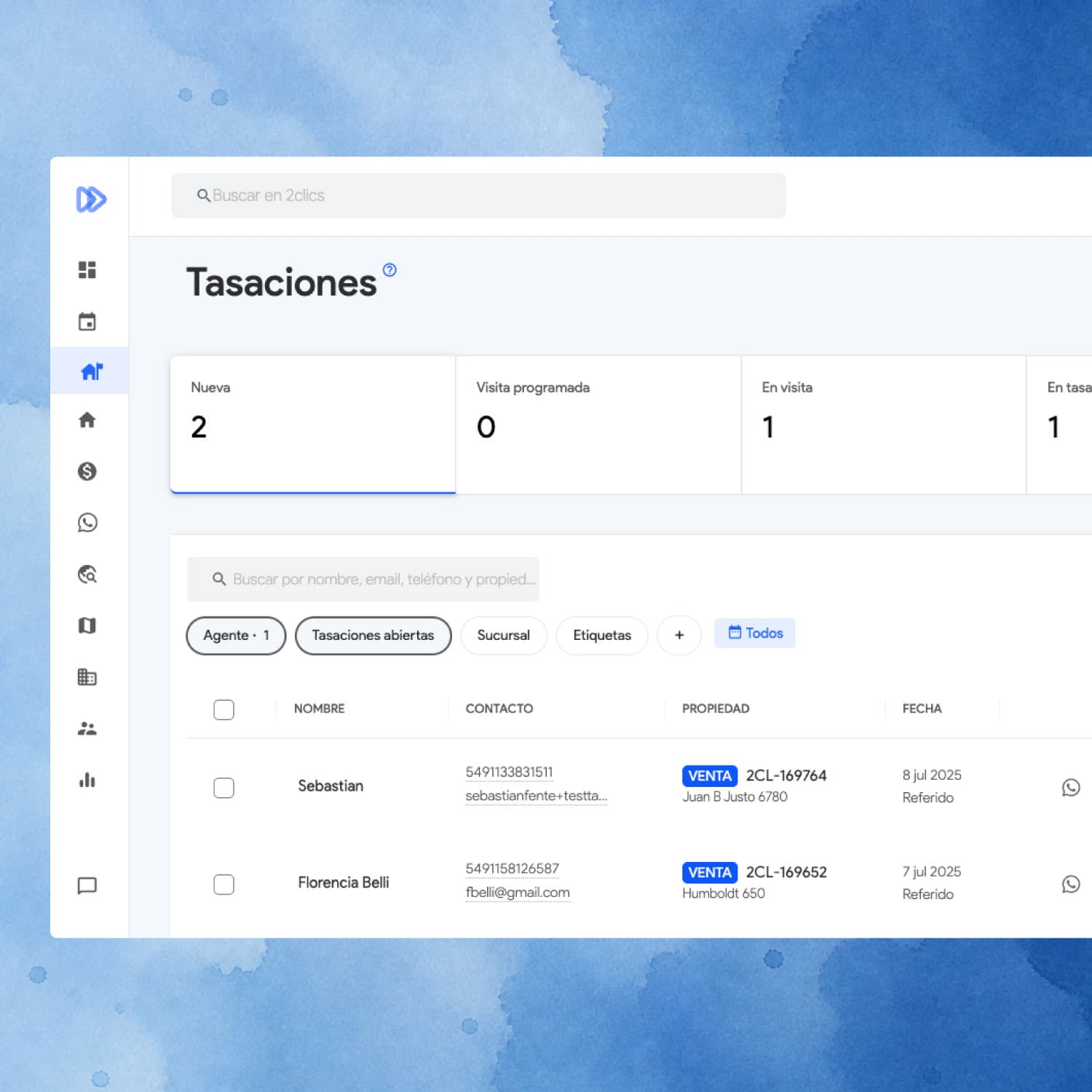
Task: Open the dashboard grid icon in sidebar
Action: pyautogui.click(x=87, y=270)
